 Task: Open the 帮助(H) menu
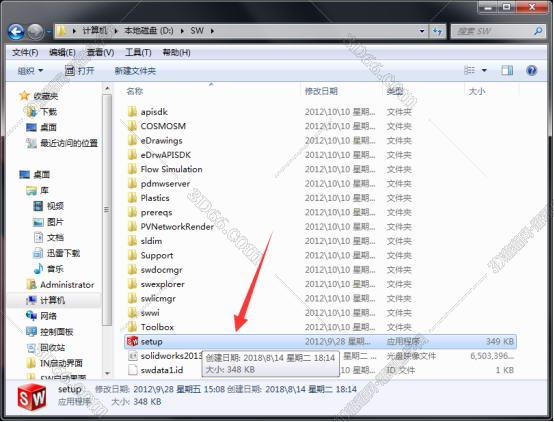pyautogui.click(x=176, y=53)
